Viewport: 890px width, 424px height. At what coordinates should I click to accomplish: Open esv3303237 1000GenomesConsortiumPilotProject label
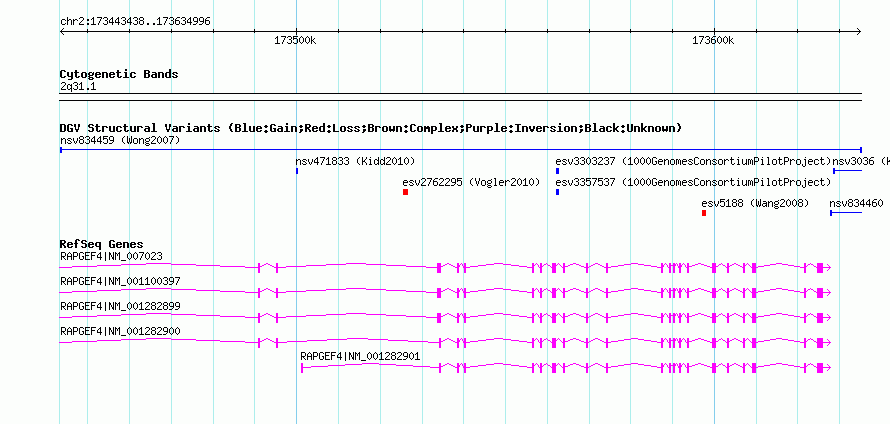(x=693, y=161)
